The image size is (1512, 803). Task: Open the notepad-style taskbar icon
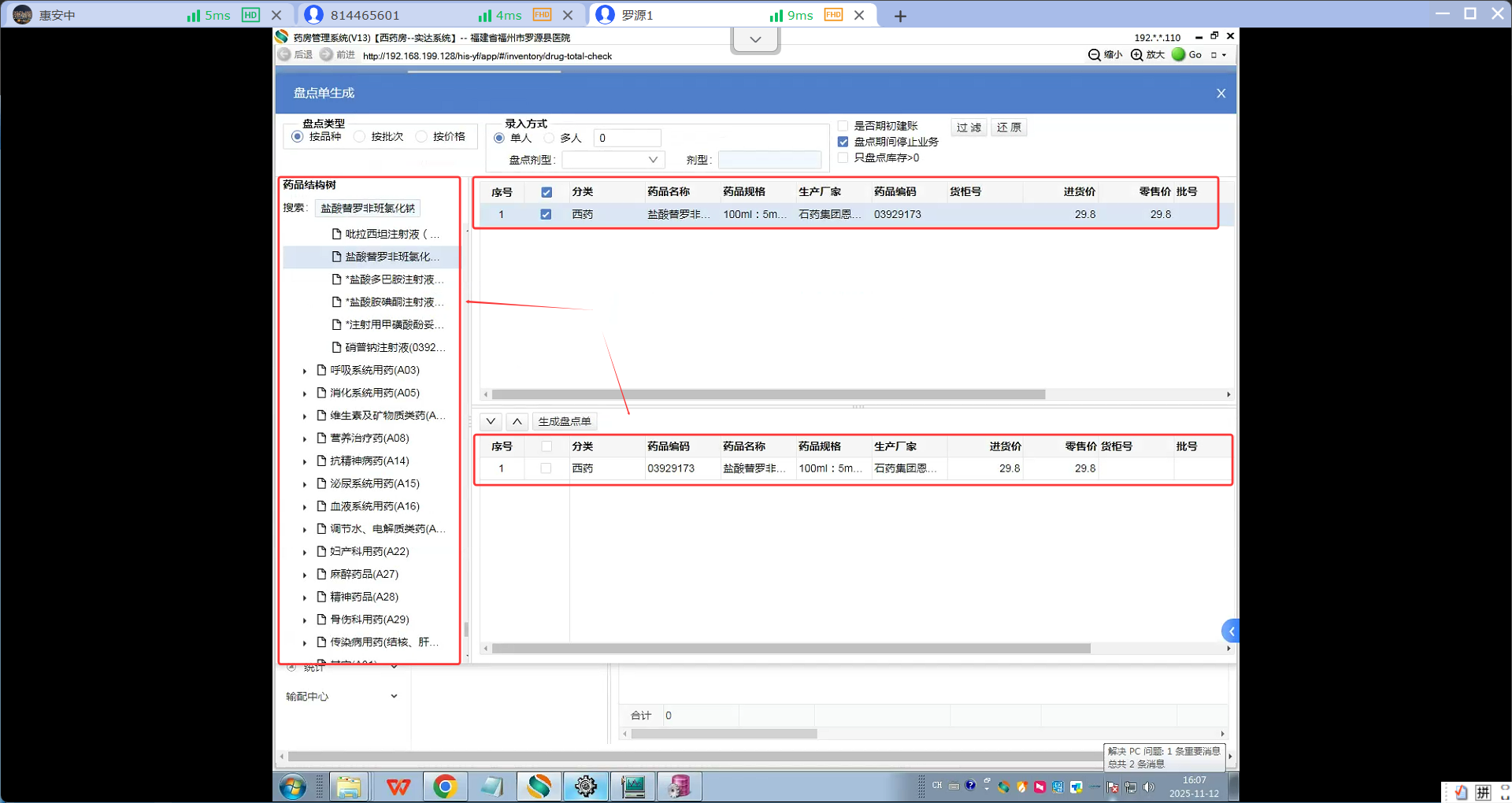click(492, 786)
